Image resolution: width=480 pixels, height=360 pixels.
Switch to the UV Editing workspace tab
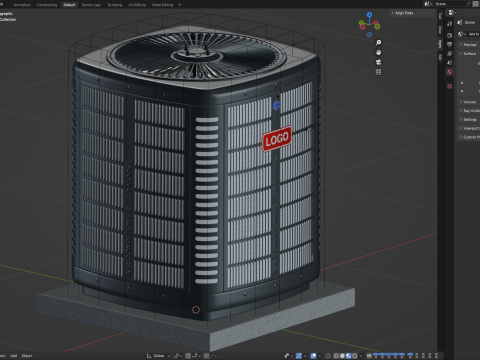137,5
